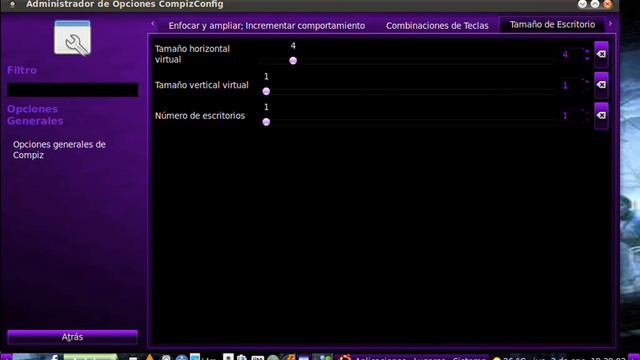This screenshot has height=360, width=640.
Task: Click the Tamaño horizontal virtual label
Action: (192, 54)
